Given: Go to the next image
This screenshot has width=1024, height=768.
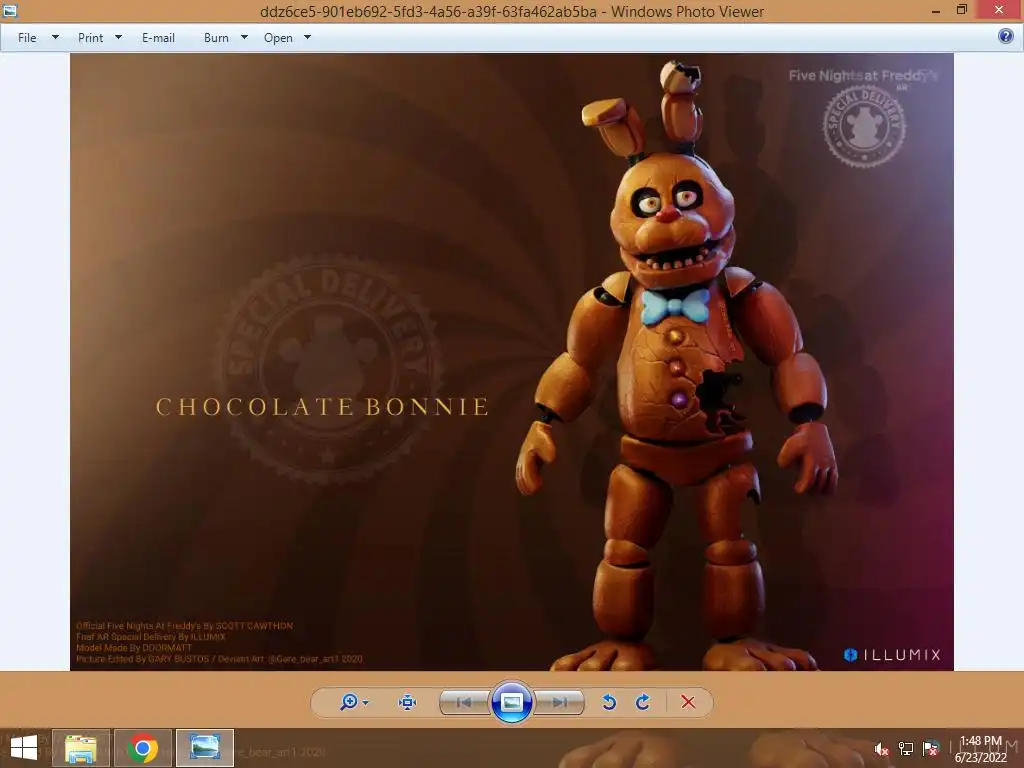Looking at the screenshot, I should (559, 703).
